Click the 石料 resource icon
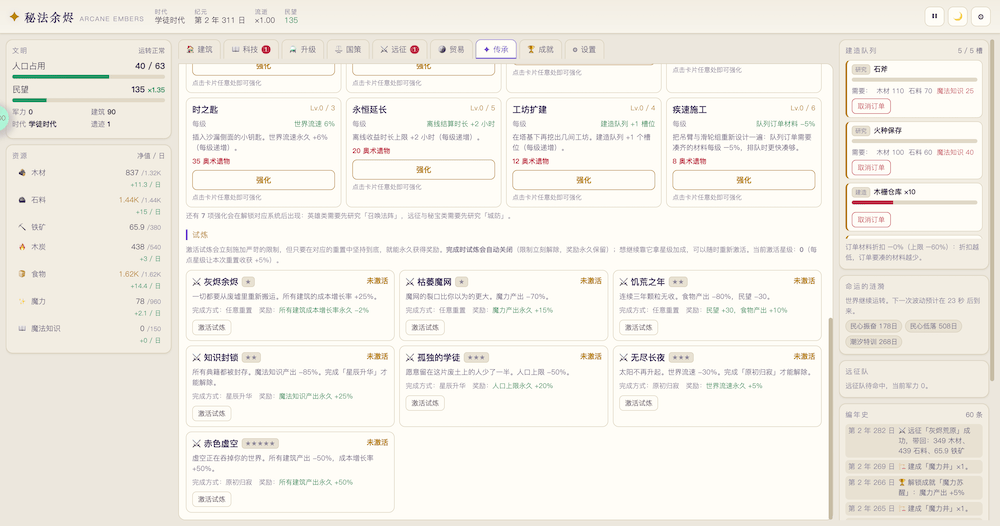Viewport: 1000px width, 526px height. click(x=22, y=200)
